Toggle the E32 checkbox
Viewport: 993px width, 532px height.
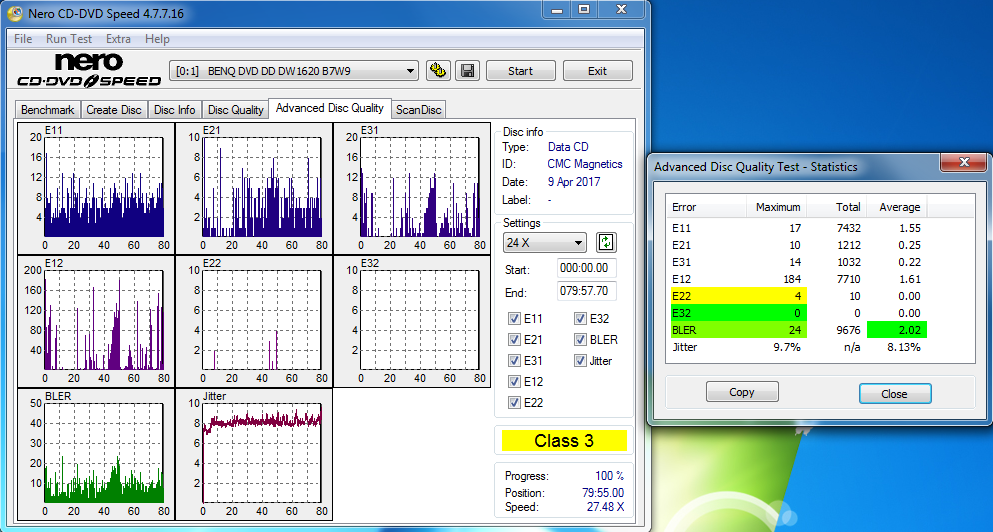(x=580, y=319)
